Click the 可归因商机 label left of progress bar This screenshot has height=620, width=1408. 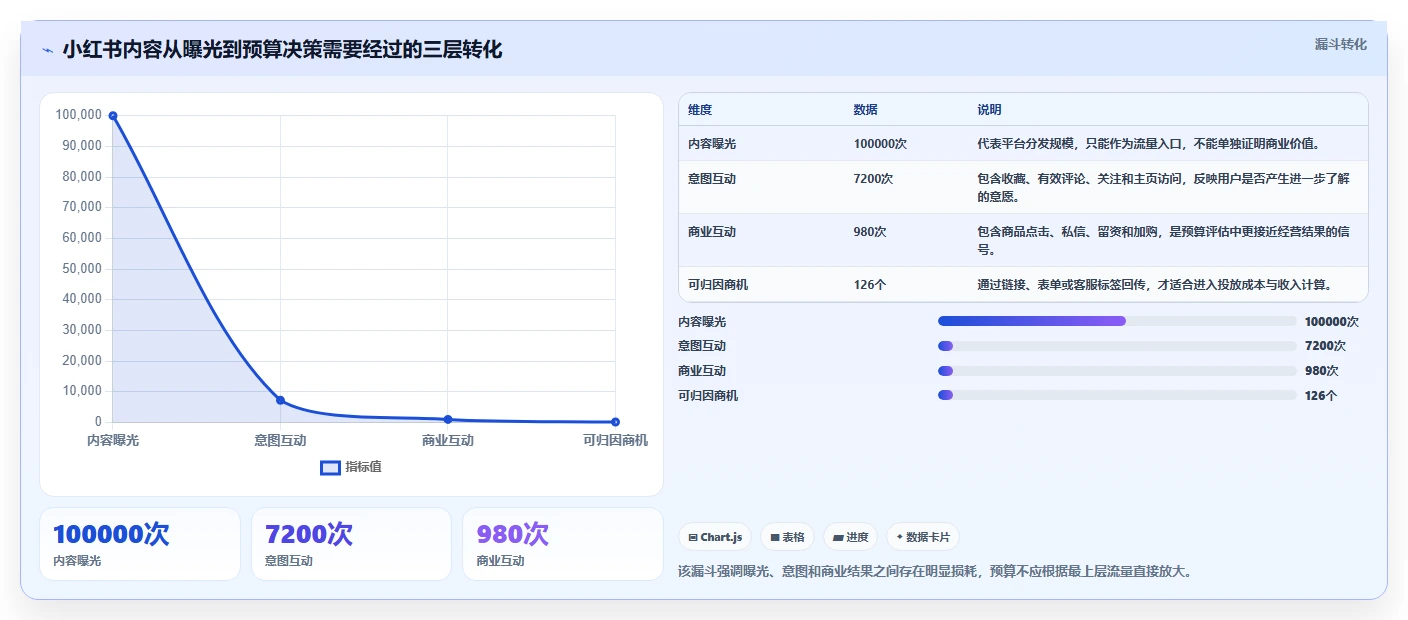coord(708,396)
